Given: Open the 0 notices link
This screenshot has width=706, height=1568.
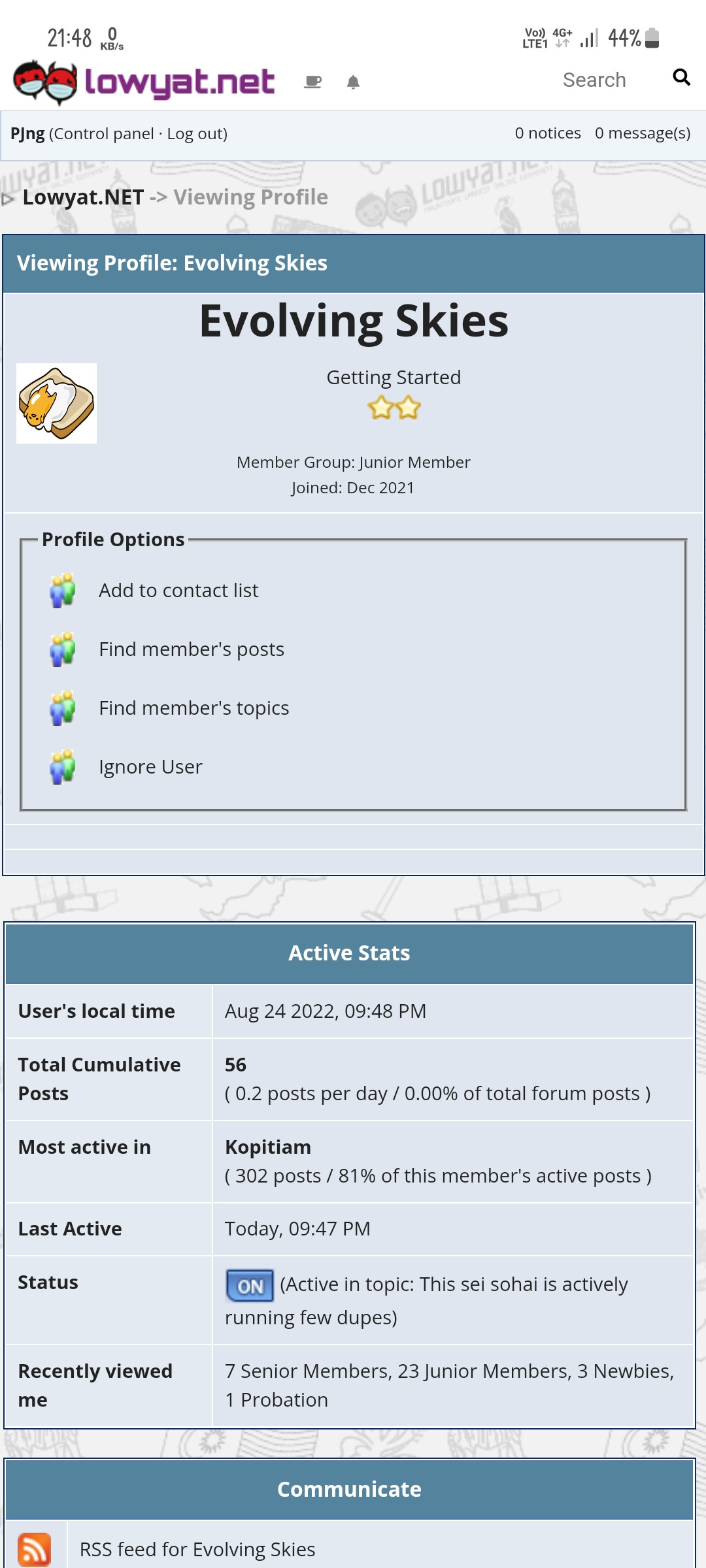Looking at the screenshot, I should 548,133.
